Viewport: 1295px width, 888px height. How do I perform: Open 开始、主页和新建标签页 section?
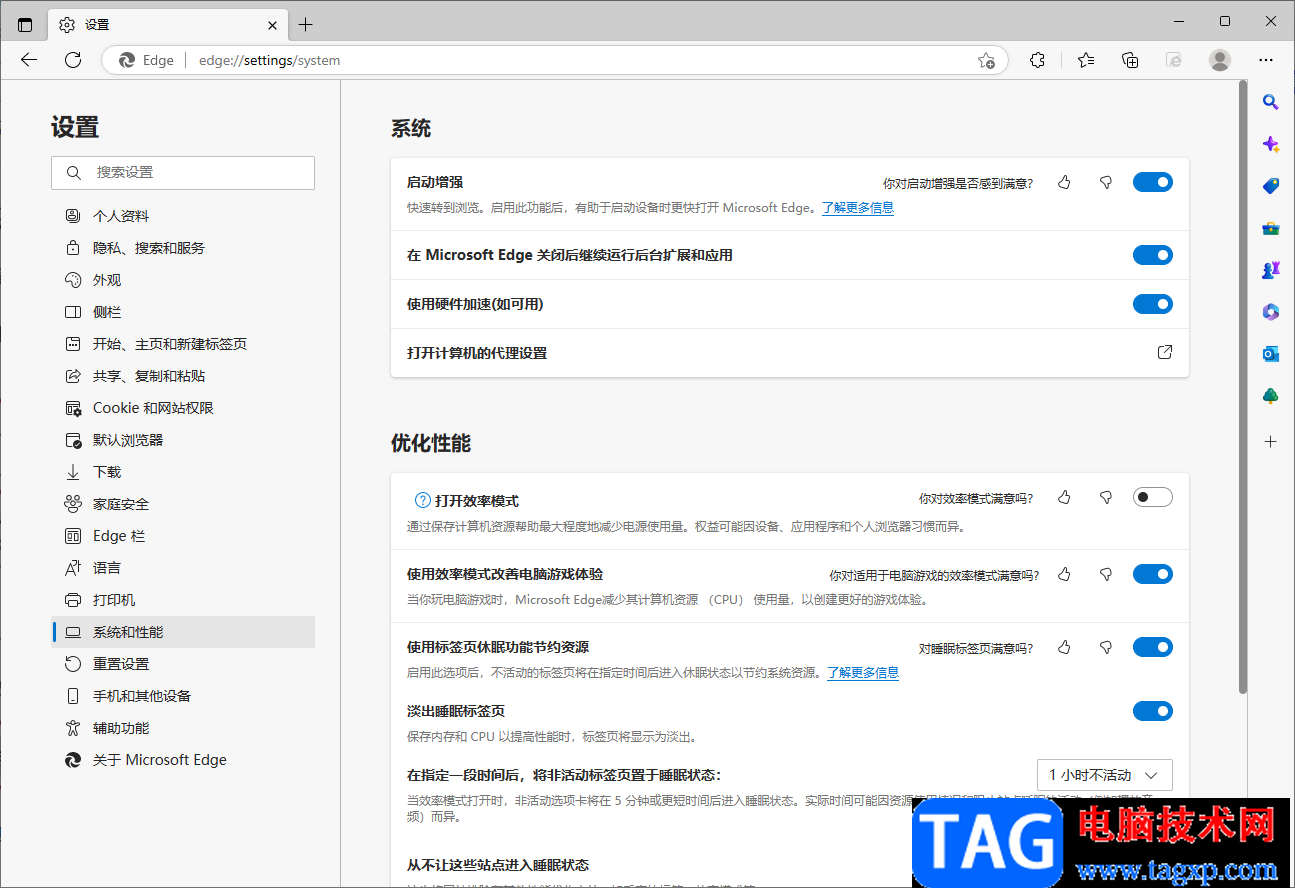(x=183, y=344)
